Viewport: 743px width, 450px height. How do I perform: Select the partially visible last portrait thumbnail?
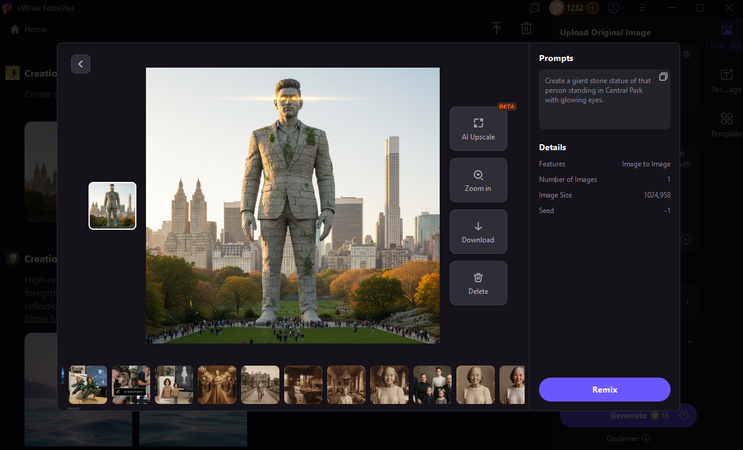pyautogui.click(x=512, y=385)
